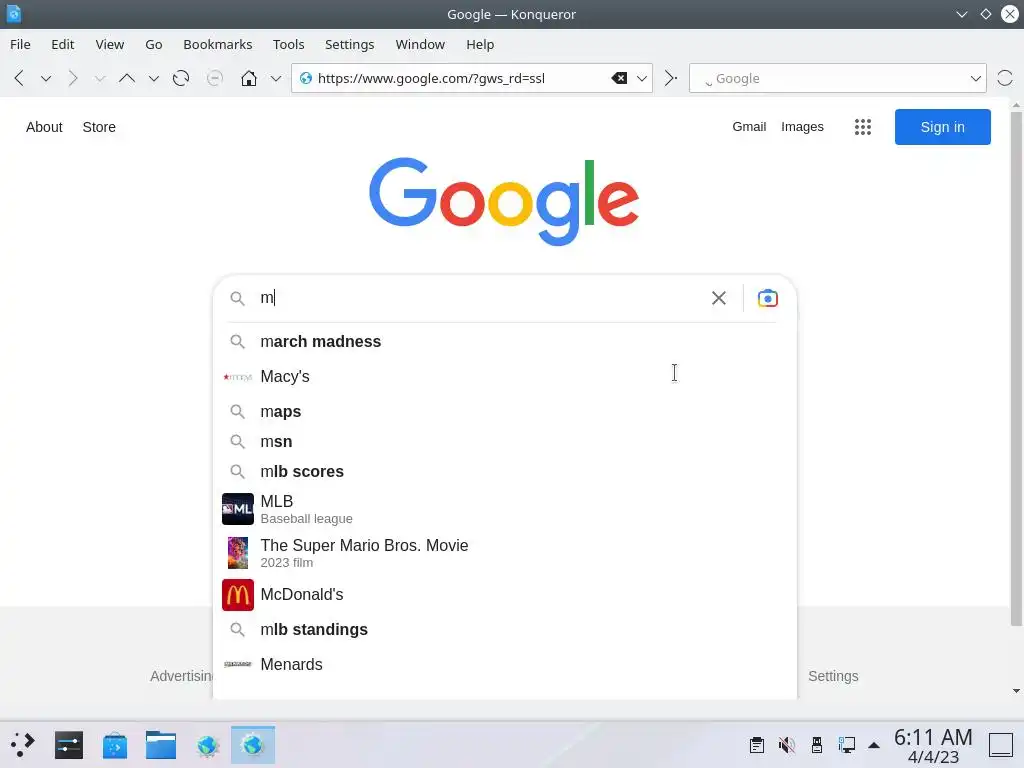Image resolution: width=1024 pixels, height=768 pixels.
Task: Click inside the Google search text field
Action: point(480,298)
